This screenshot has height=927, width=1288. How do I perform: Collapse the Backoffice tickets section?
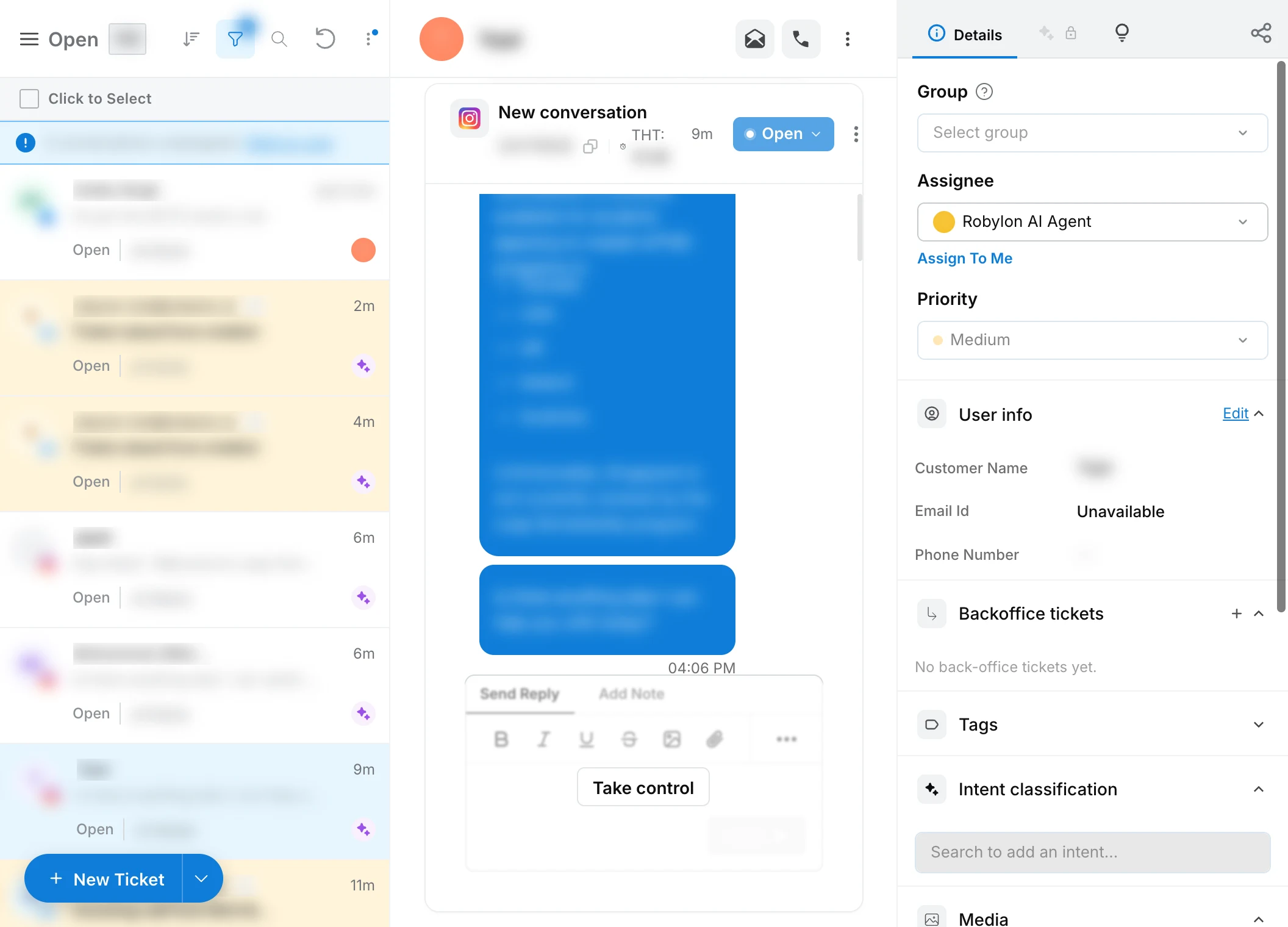(x=1259, y=614)
